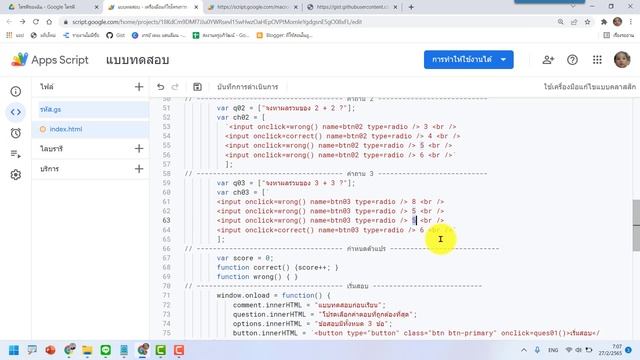
Task: Open new browser tab
Action: 411,7
